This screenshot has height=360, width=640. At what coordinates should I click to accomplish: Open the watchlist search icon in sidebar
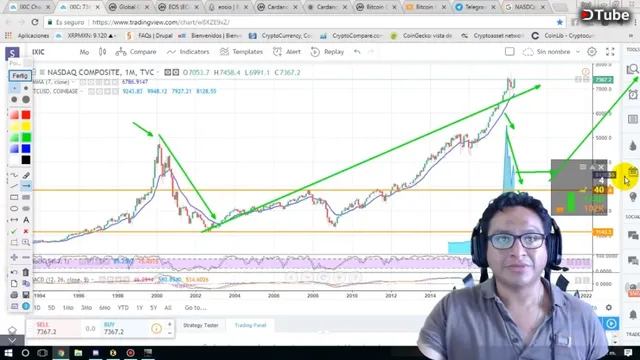(632, 69)
